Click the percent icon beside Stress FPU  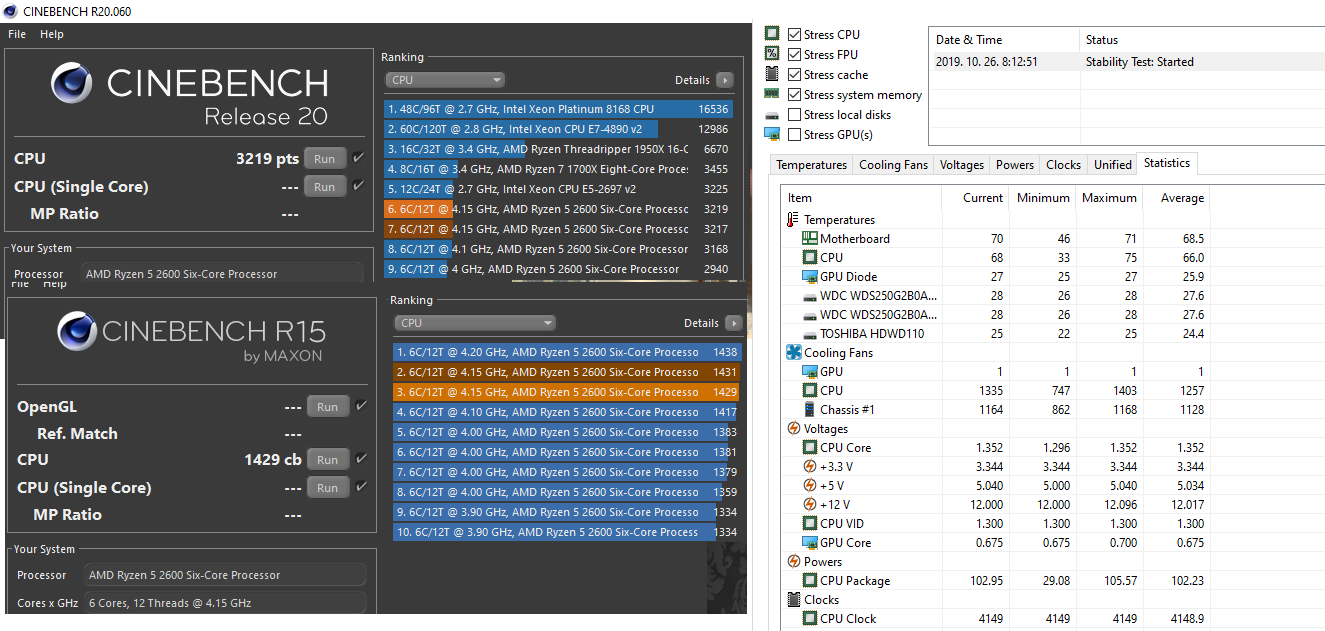pyautogui.click(x=772, y=54)
